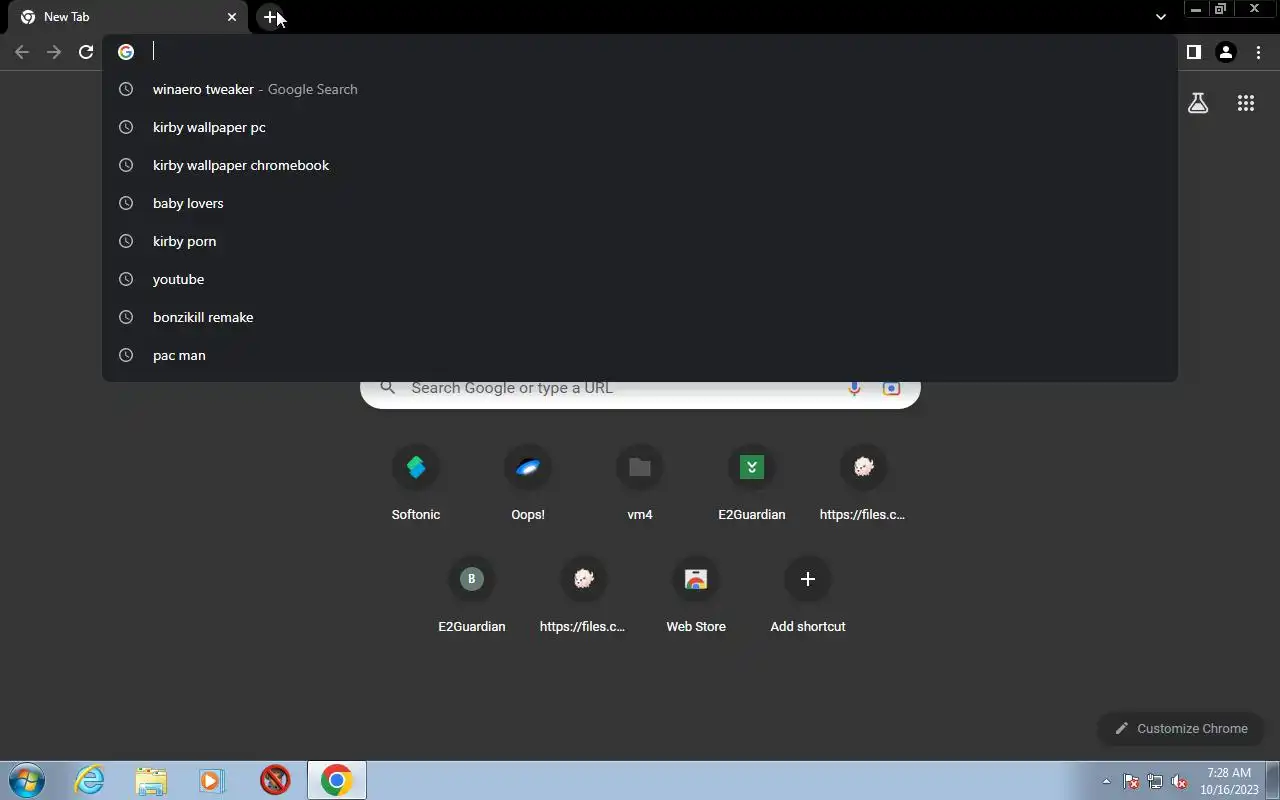Viewport: 1280px width, 800px height.
Task: Open the tab search chevron
Action: 1160,17
